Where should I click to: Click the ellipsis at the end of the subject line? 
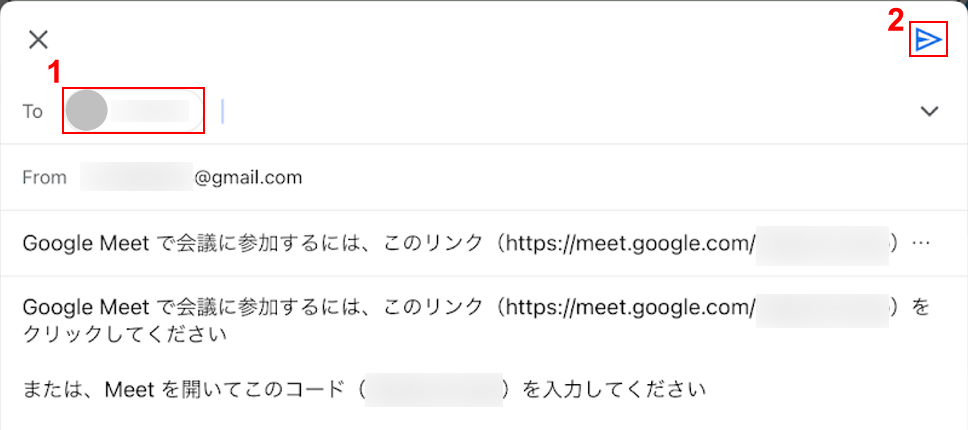point(920,243)
